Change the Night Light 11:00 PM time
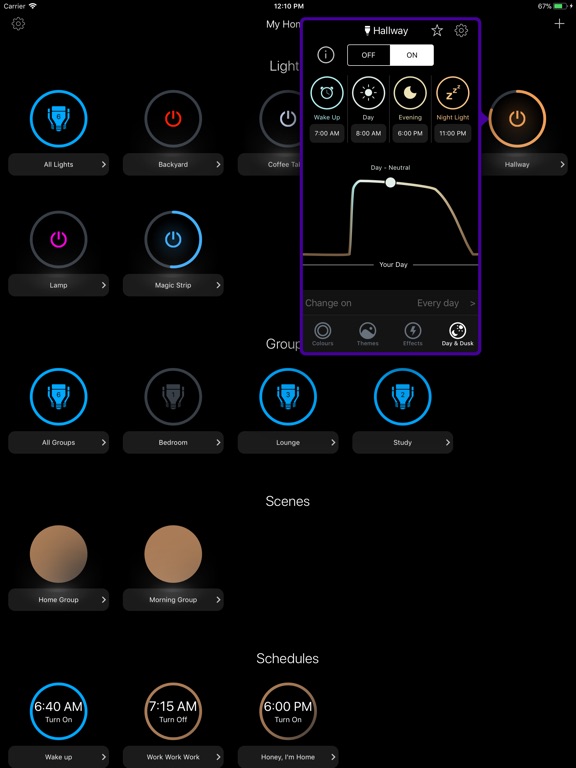Image resolution: width=576 pixels, height=768 pixels. click(453, 133)
